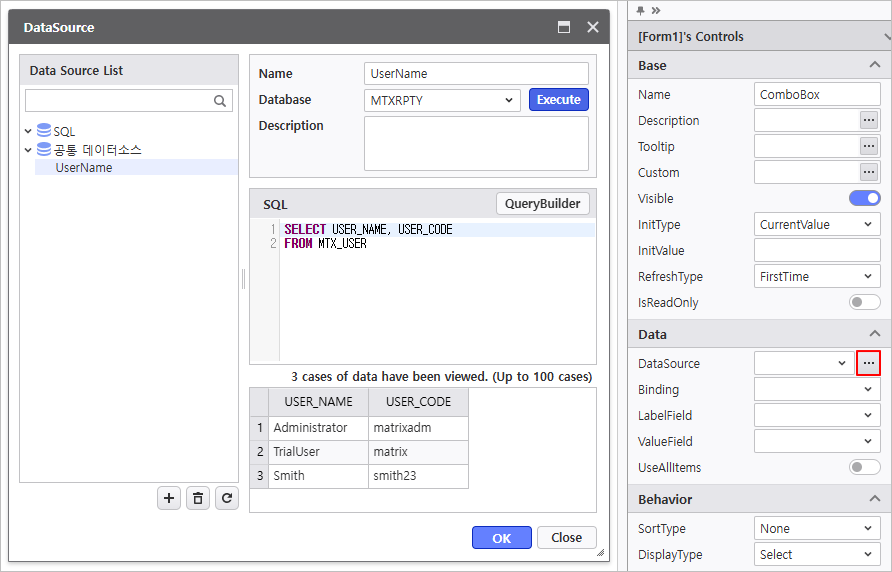Click the add data source plus icon
The image size is (892, 572).
click(x=169, y=498)
